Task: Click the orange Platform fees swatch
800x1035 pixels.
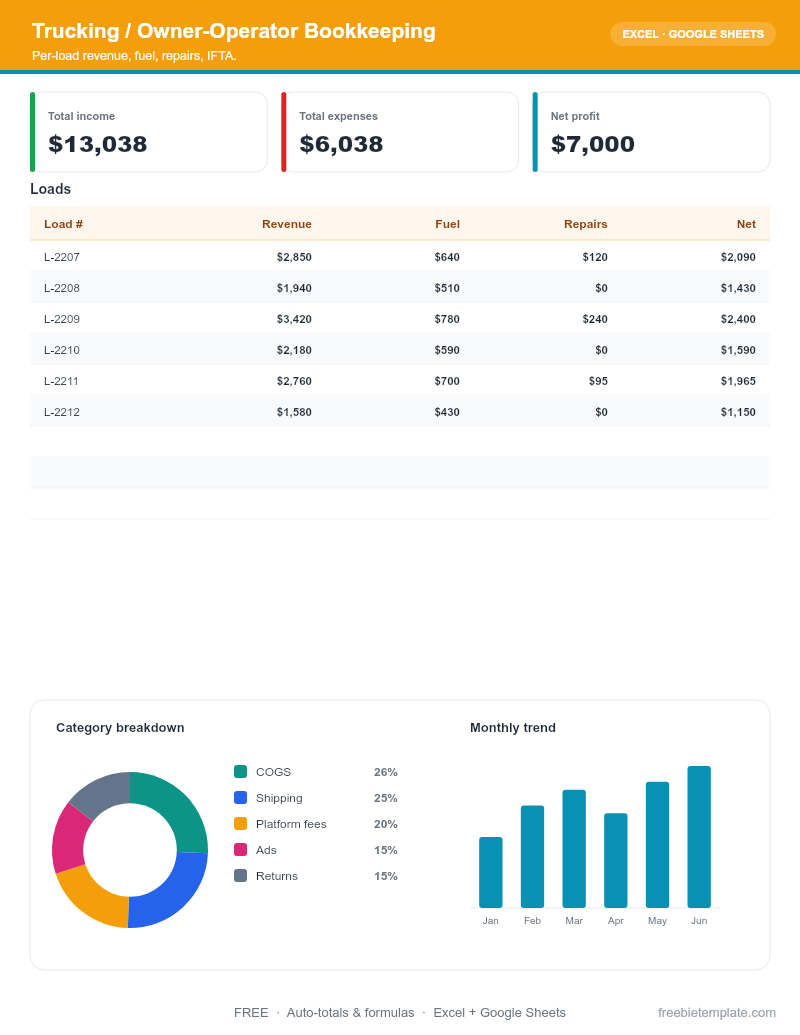Action: pyautogui.click(x=240, y=824)
